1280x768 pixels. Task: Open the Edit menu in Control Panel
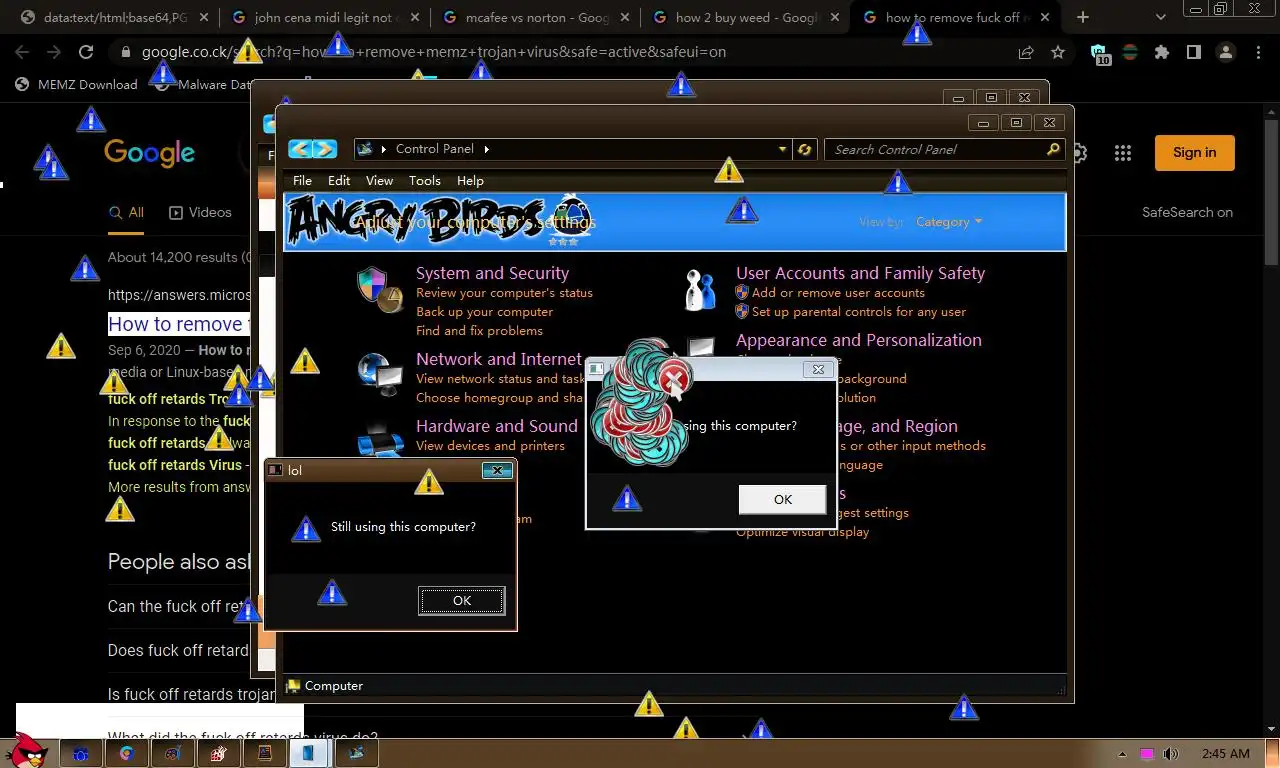pyautogui.click(x=339, y=181)
